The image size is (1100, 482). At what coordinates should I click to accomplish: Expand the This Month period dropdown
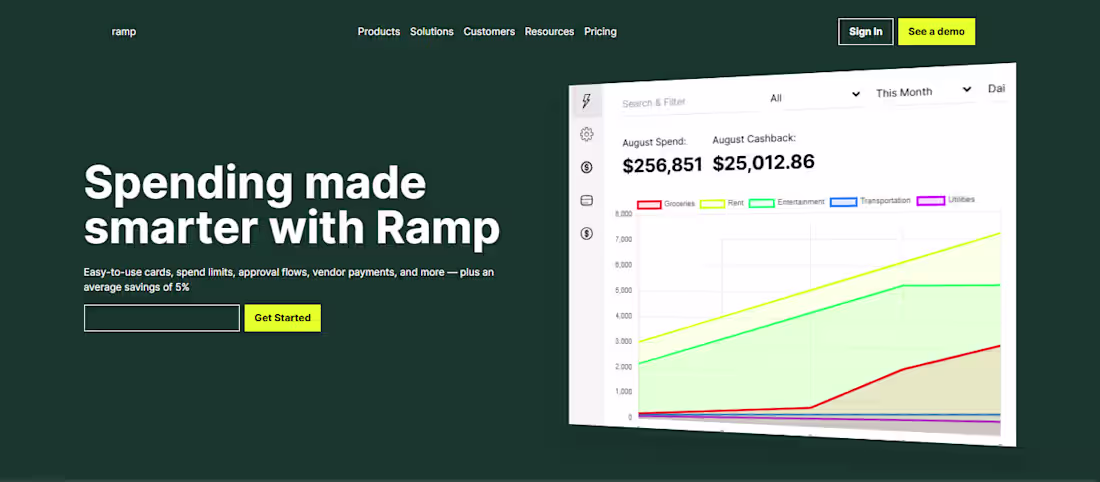[x=923, y=92]
